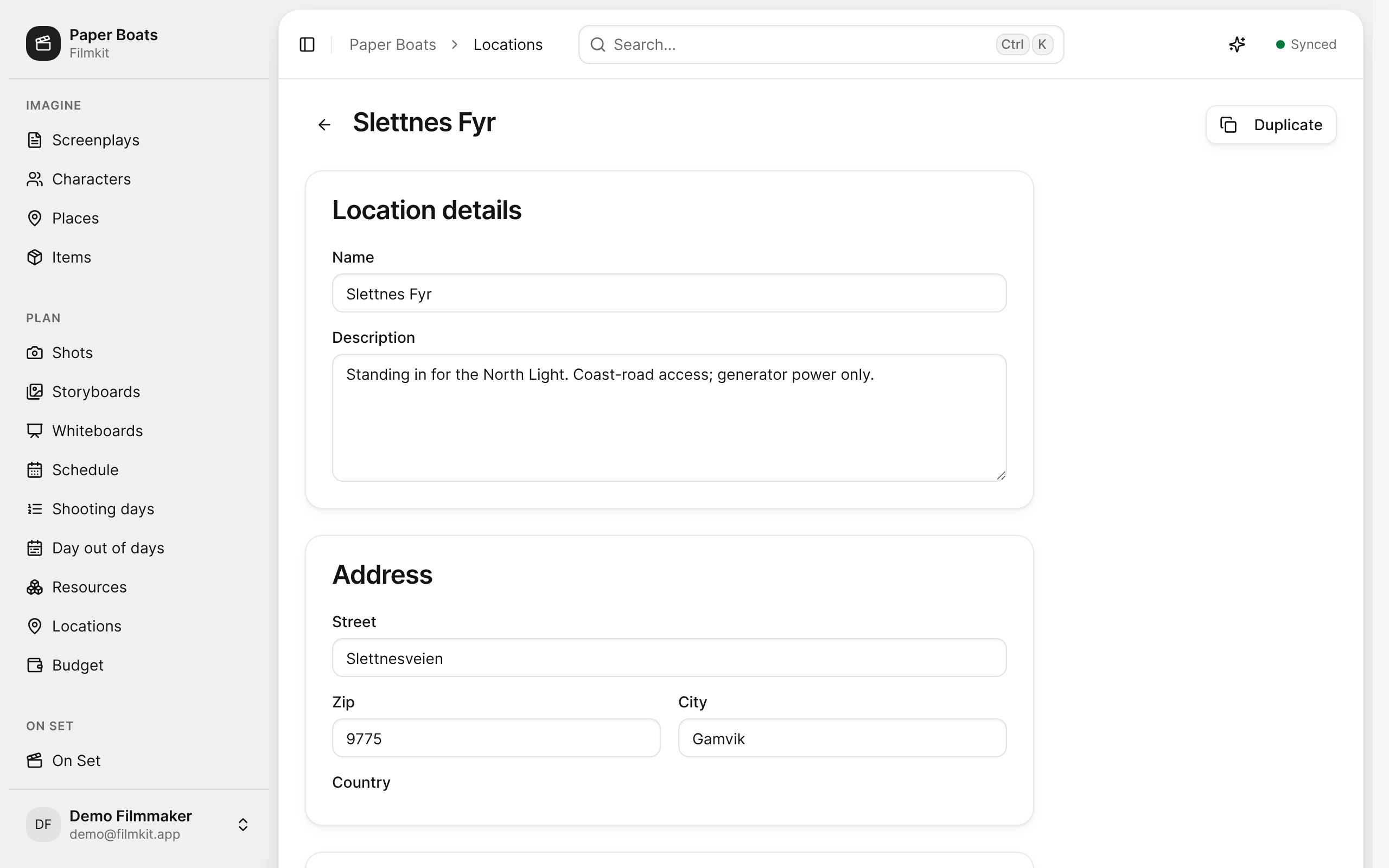Open the Shooting days list
This screenshot has width=1389, height=868.
point(139,509)
